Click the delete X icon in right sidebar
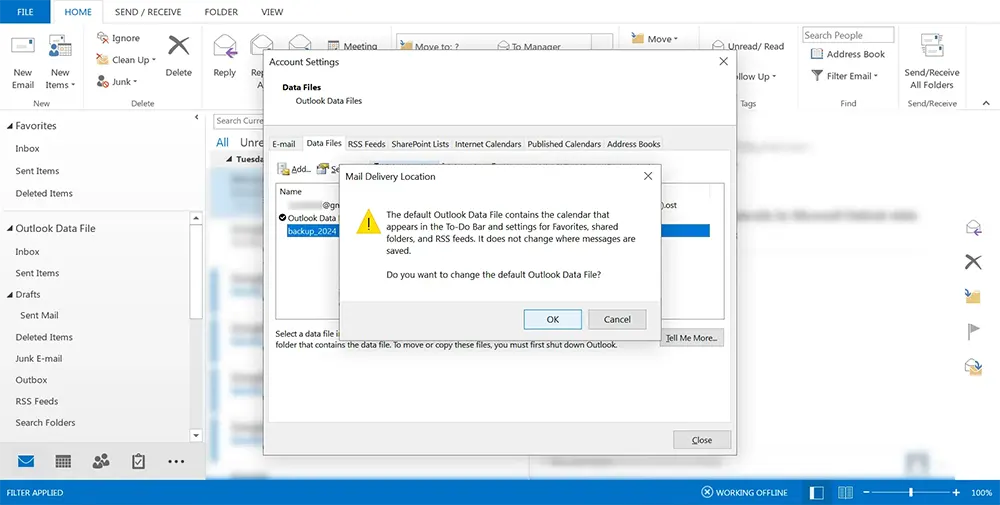The image size is (1000, 505). tap(973, 261)
